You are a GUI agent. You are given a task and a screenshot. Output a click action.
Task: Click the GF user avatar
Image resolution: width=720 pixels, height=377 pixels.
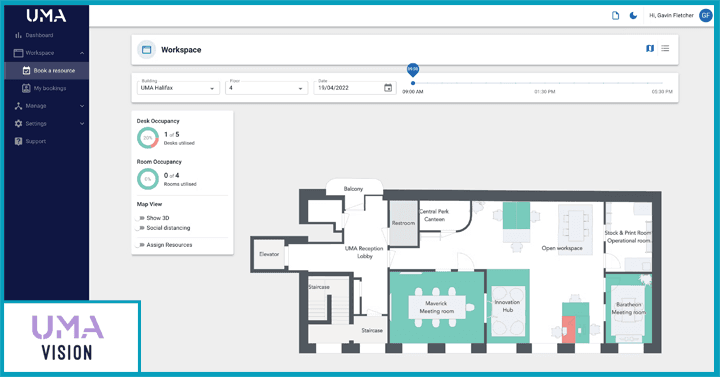click(x=705, y=16)
